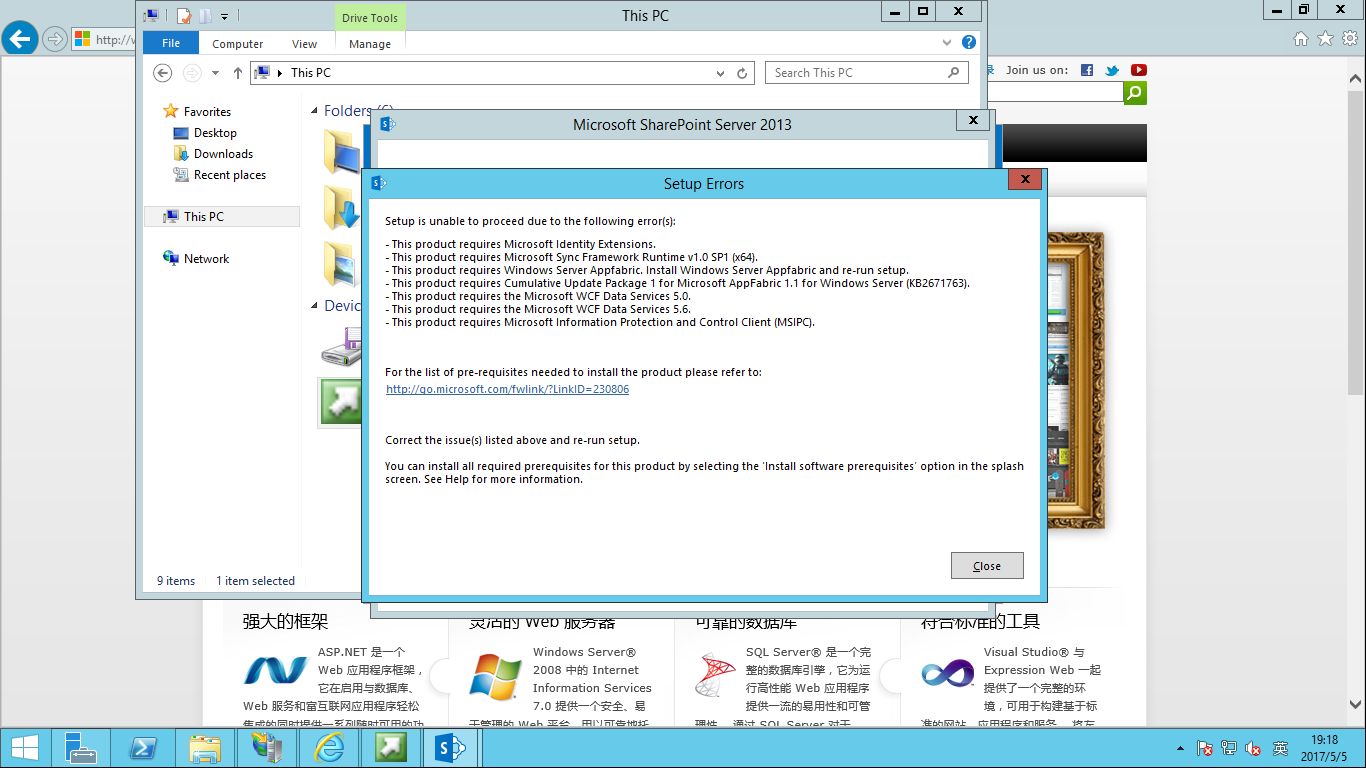Select the Pictures folder icon in Folders list

[343, 264]
